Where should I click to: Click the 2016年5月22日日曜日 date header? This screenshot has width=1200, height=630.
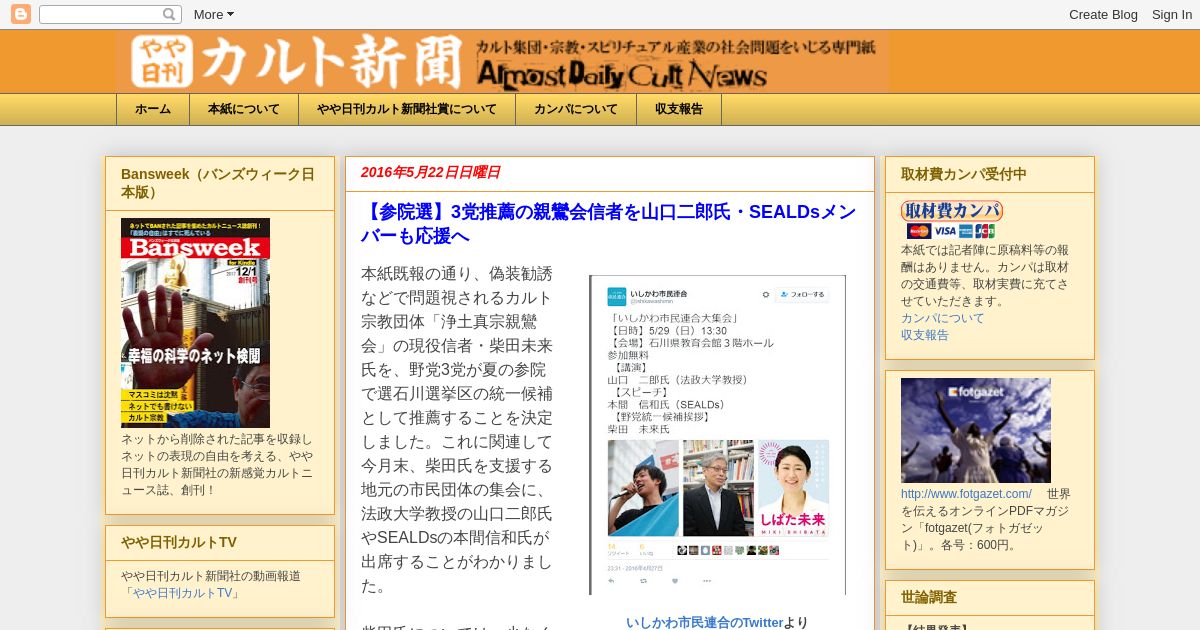tap(430, 172)
